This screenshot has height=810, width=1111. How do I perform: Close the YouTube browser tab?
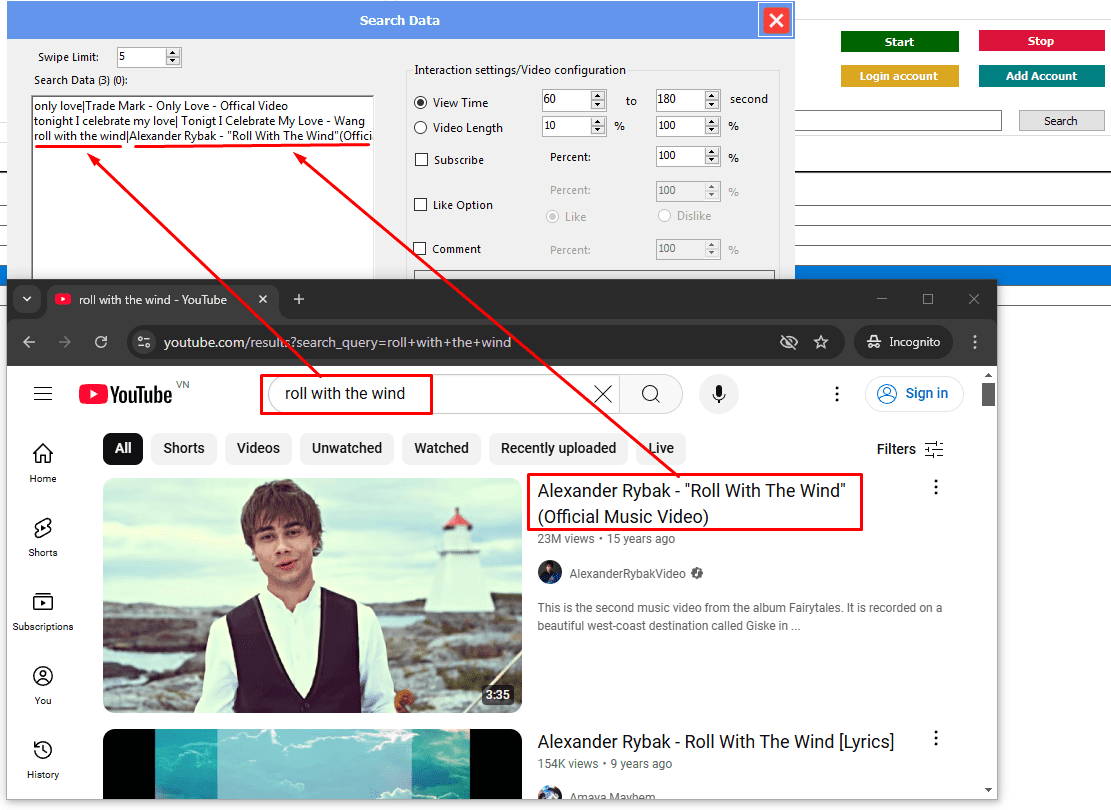coord(263,299)
